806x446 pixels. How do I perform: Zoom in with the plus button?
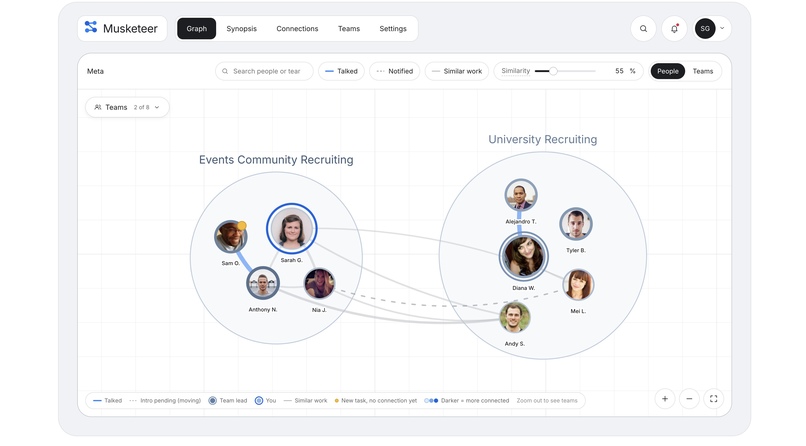[x=665, y=399]
